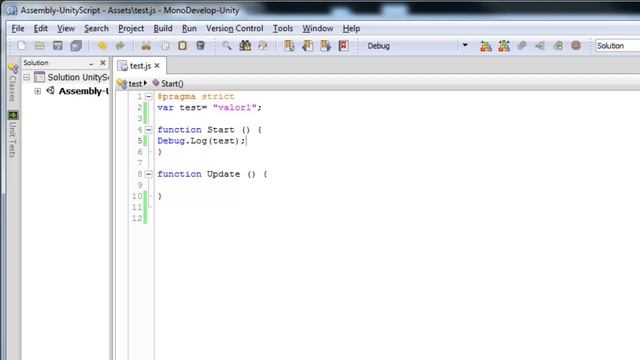Open the Build menu
Image resolution: width=640 pixels, height=360 pixels.
coord(163,29)
